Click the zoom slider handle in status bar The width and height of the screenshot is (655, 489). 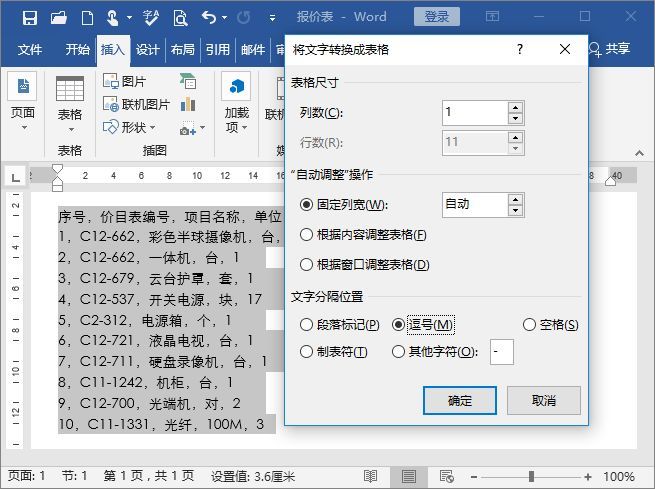(531, 476)
